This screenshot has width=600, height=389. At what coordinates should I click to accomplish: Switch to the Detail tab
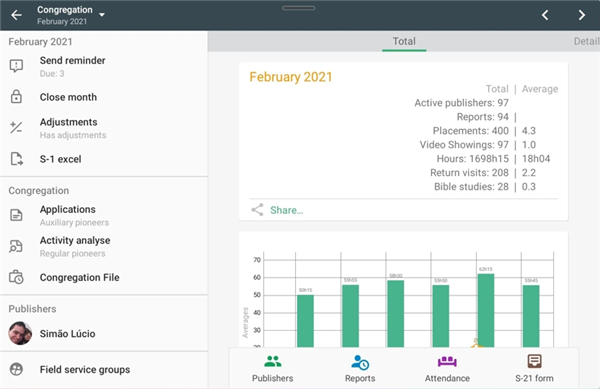tap(586, 41)
